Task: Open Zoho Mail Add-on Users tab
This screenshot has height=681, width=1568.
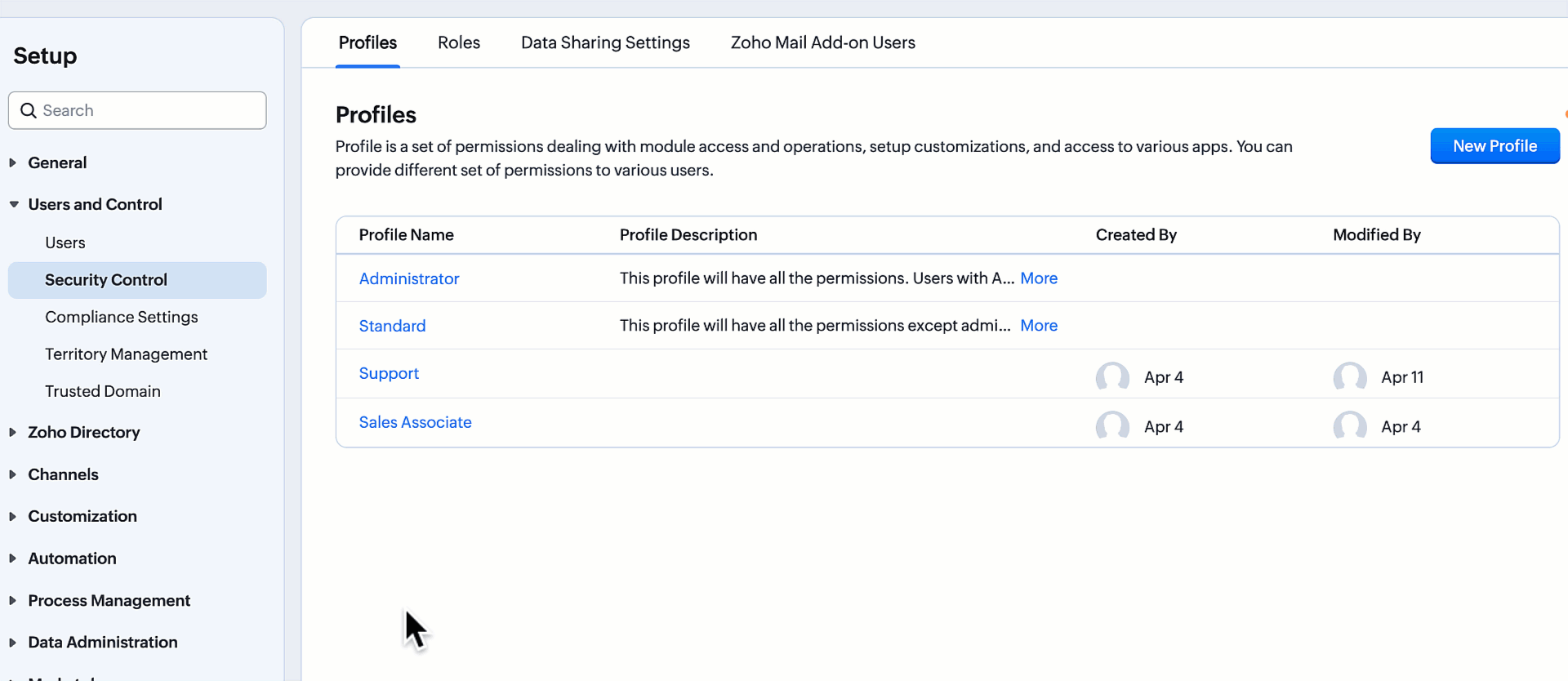Action: click(x=822, y=42)
